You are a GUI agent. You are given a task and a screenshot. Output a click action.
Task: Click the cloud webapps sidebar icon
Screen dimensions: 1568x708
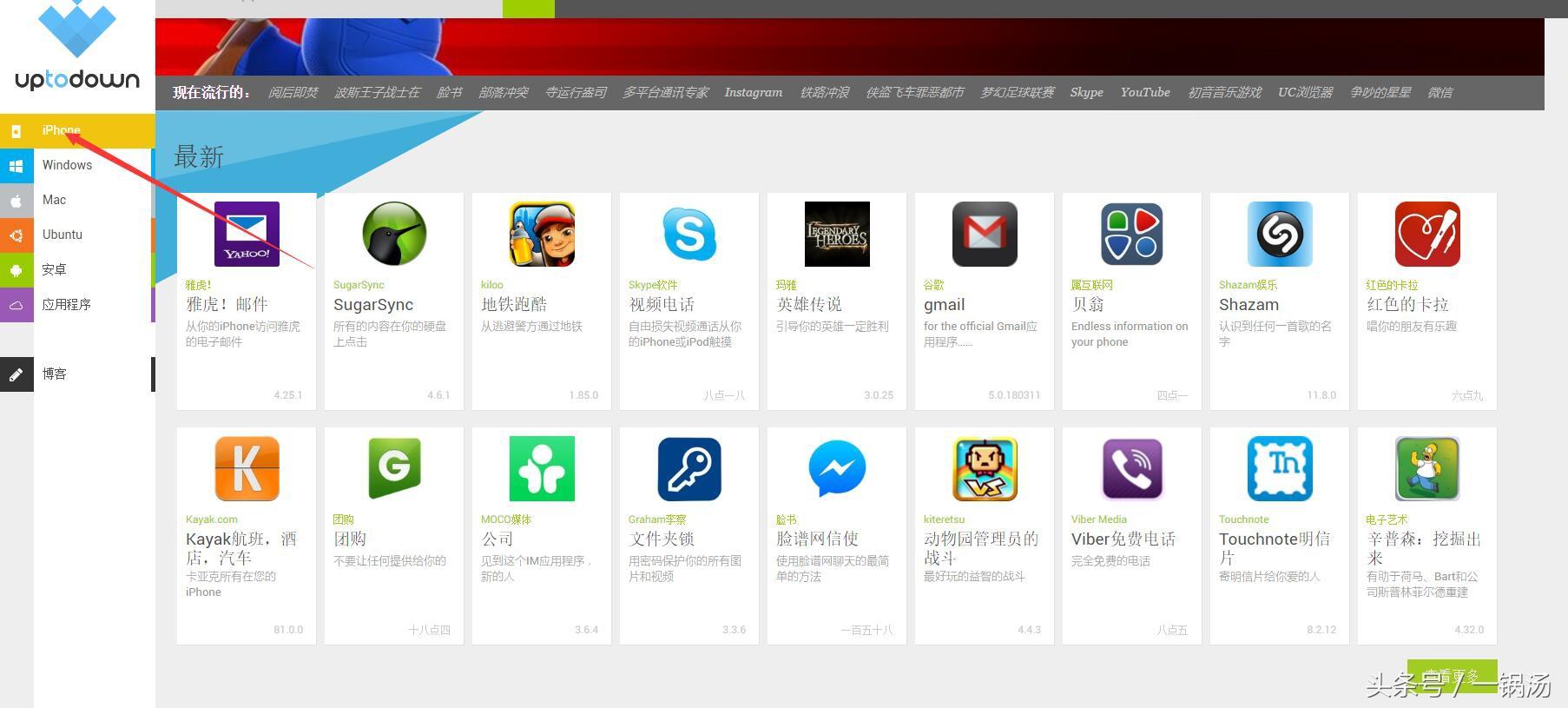(16, 305)
